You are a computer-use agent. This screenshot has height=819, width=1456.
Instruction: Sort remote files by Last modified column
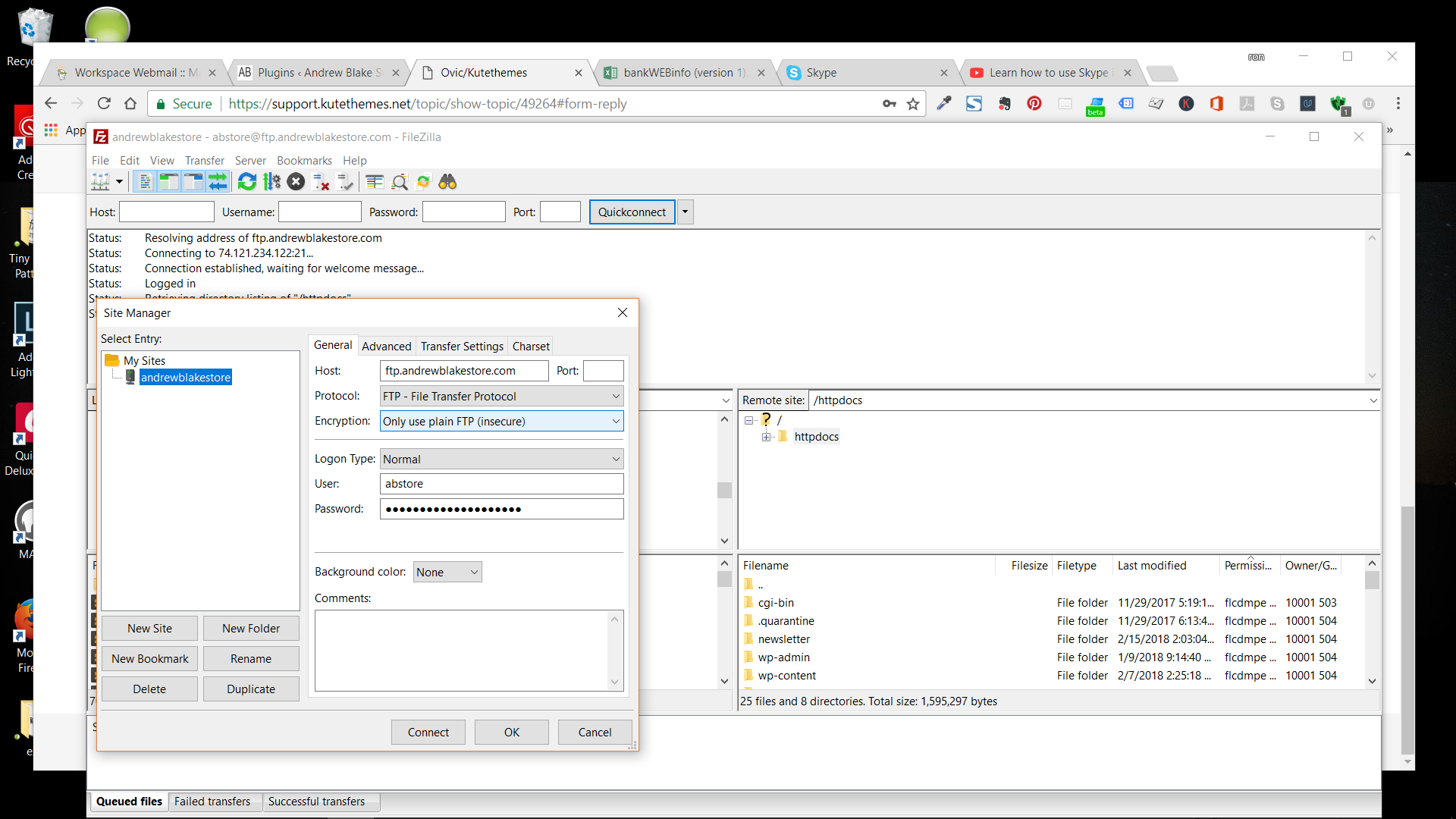coord(1152,566)
